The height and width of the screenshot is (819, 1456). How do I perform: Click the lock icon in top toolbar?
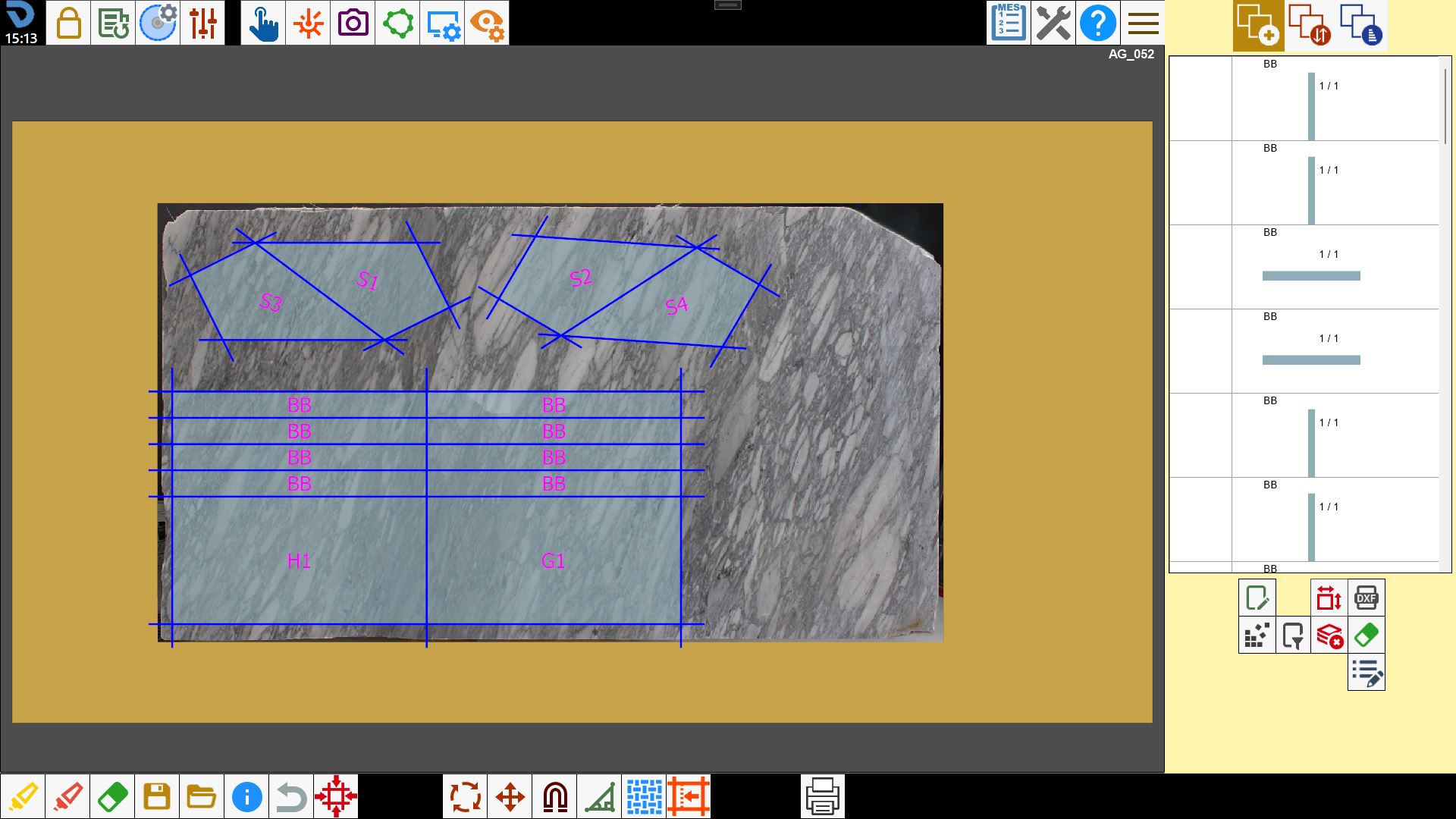pyautogui.click(x=68, y=23)
